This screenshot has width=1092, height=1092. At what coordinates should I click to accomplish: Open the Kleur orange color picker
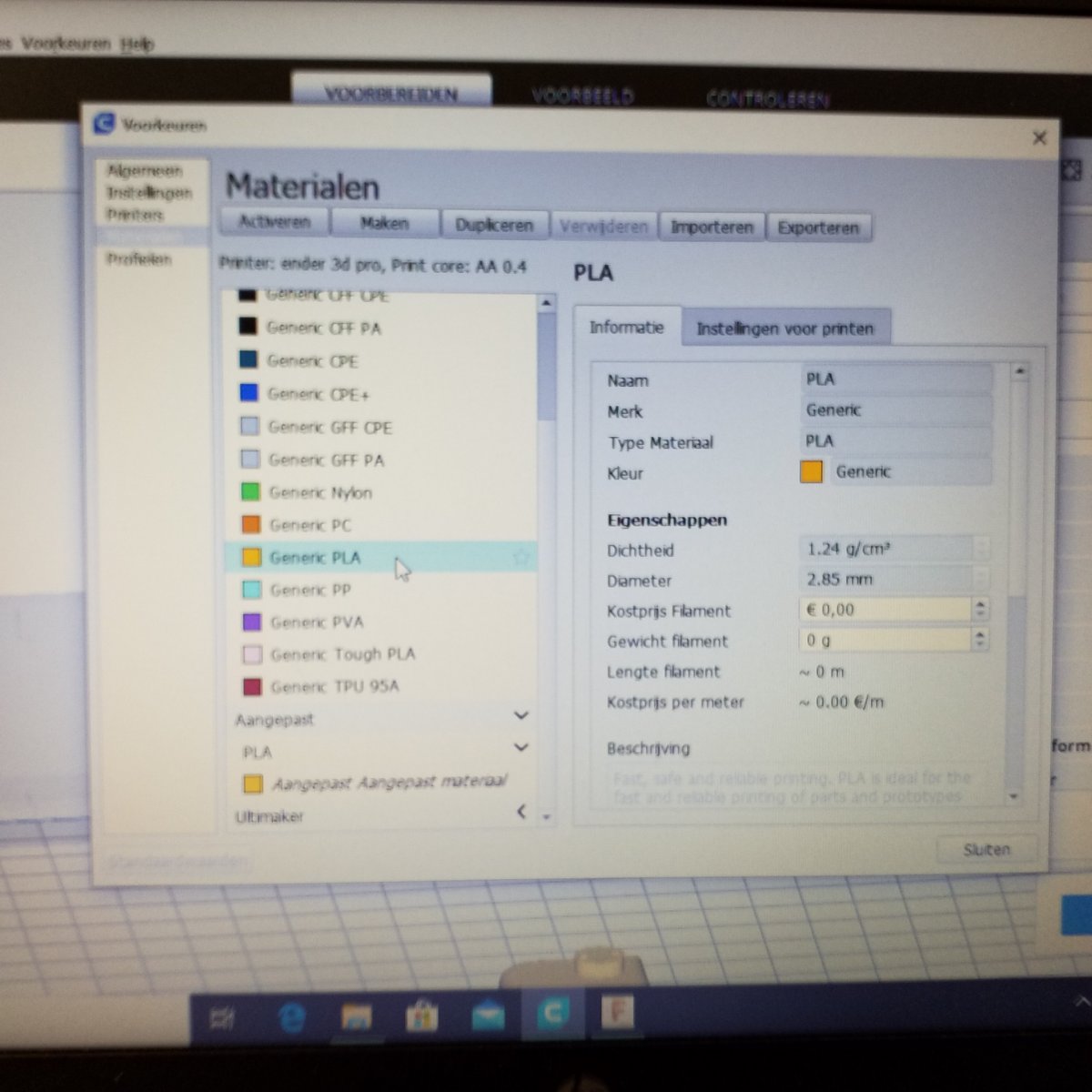point(812,471)
